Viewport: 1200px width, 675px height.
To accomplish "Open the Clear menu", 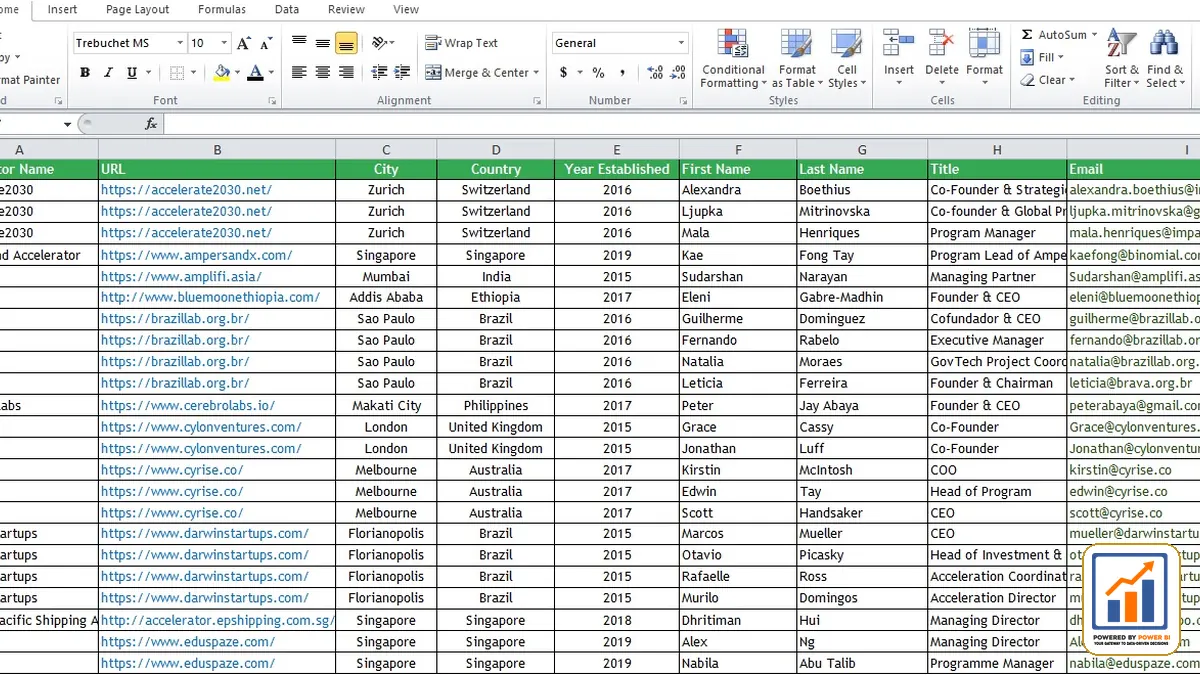I will tap(1048, 80).
